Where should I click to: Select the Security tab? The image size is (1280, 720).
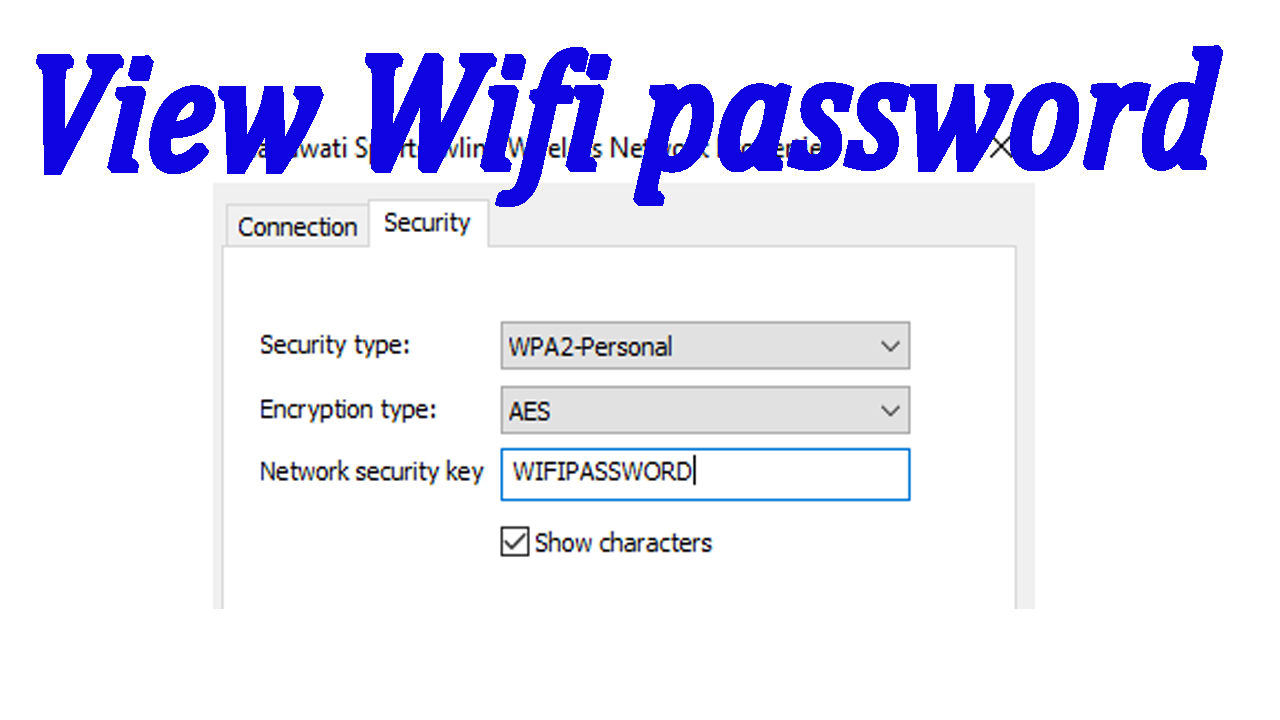(427, 222)
